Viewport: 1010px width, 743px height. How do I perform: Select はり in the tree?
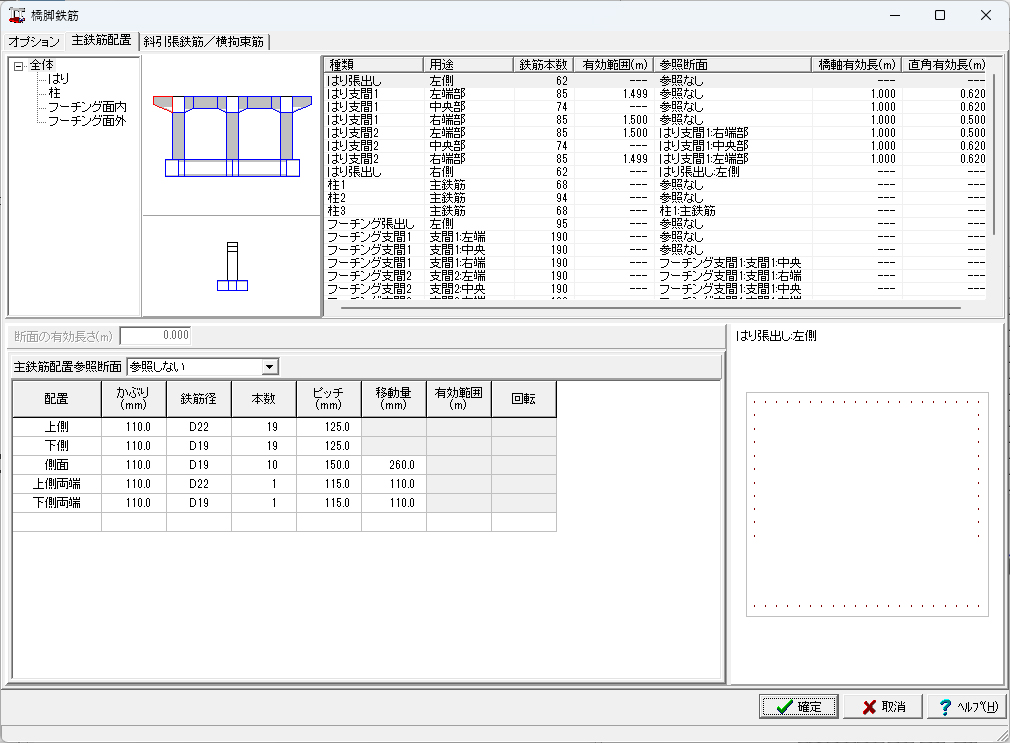coord(58,78)
